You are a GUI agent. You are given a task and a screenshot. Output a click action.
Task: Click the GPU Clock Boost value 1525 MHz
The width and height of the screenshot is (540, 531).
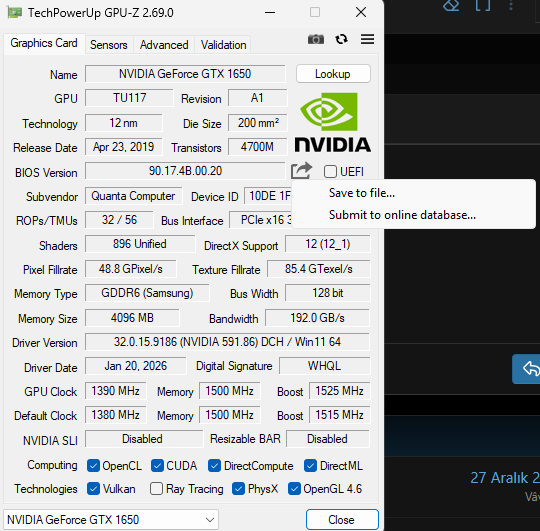[x=340, y=391]
